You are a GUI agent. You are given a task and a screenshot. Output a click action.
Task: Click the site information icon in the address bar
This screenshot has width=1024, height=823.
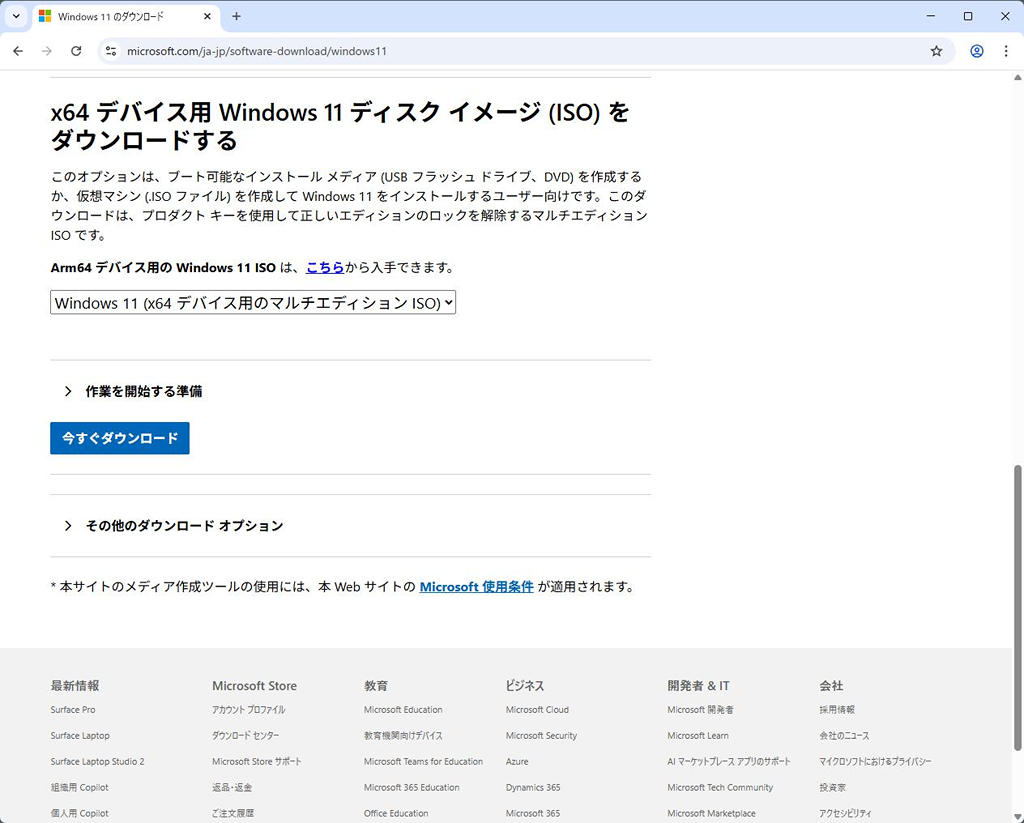[x=111, y=51]
